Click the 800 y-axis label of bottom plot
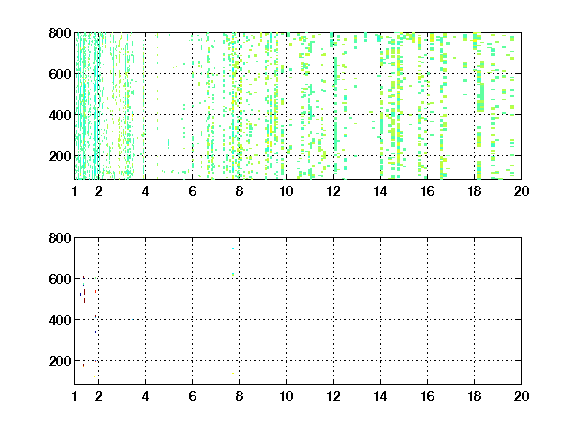Viewport: 576px width, 432px height. (60, 238)
